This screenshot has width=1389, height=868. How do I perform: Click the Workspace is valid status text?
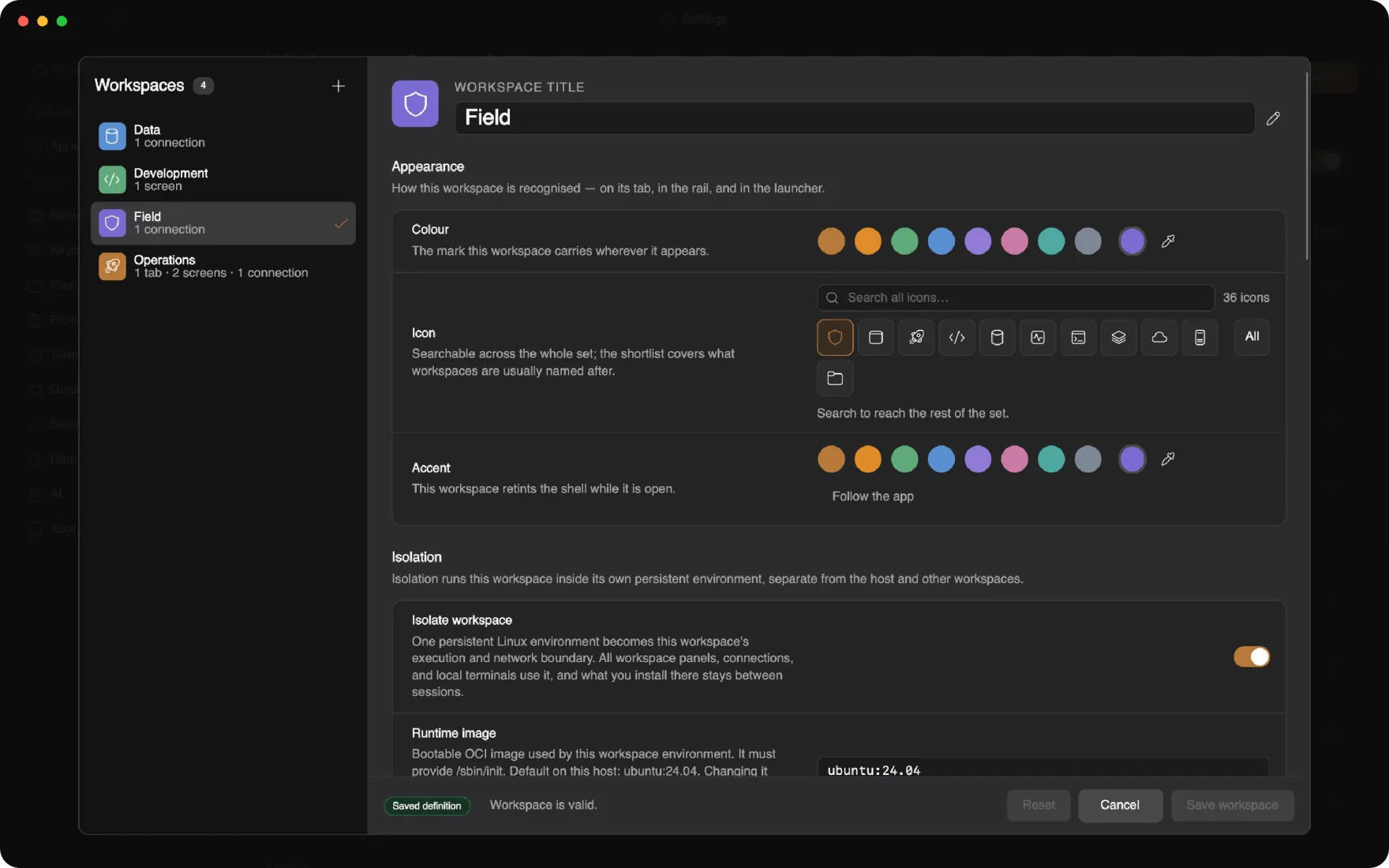coord(544,805)
